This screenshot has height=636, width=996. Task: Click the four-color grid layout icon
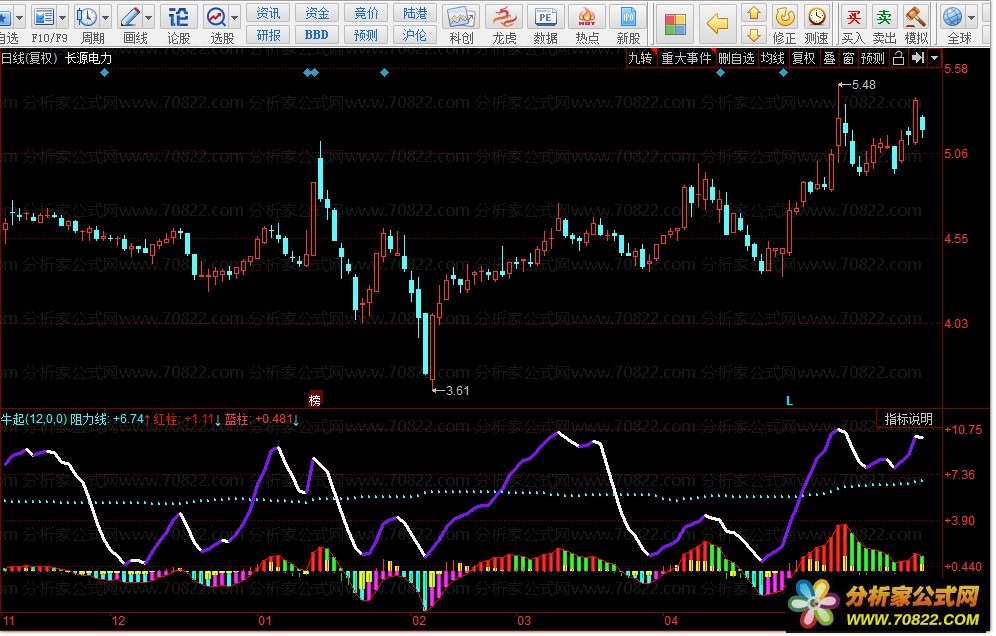675,25
